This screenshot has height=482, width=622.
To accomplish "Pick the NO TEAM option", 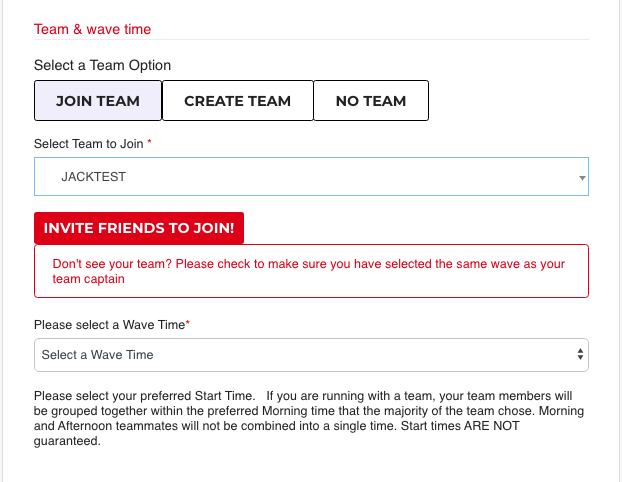I will coord(371,101).
